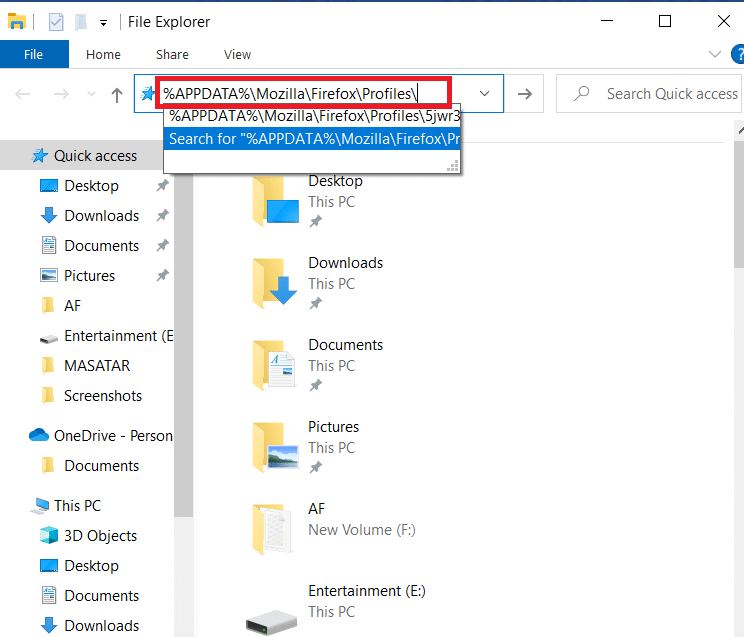Click pin icon next to sidebar Pictures
Viewport: 744px width, 637px height.
point(163,275)
